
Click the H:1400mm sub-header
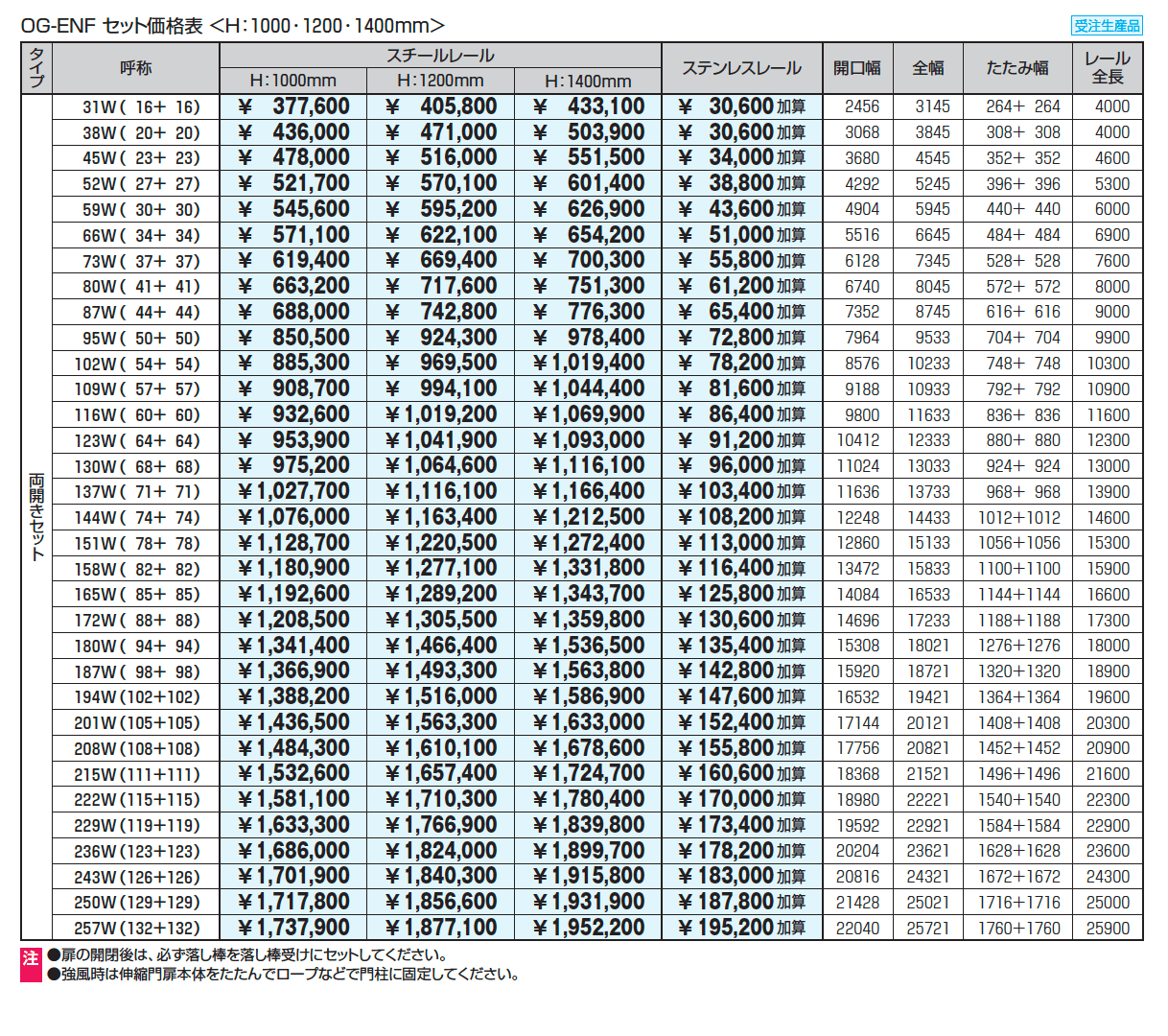588,82
